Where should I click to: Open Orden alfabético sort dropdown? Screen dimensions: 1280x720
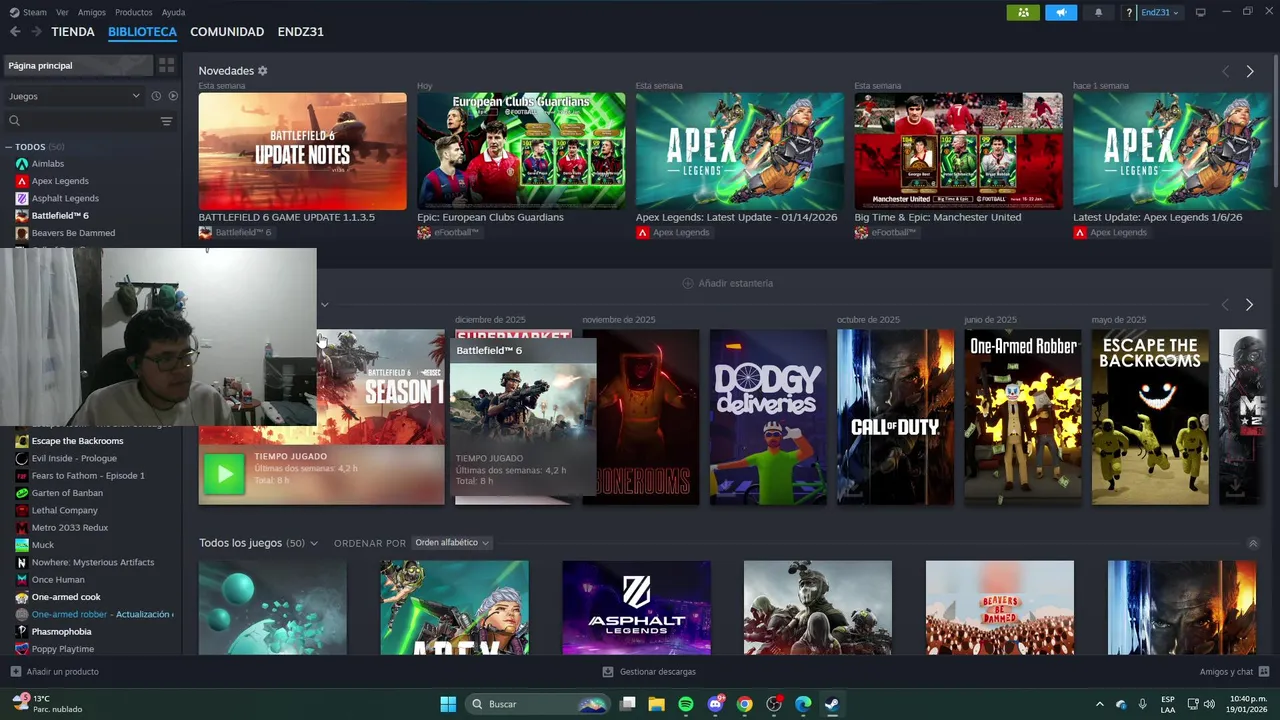[x=452, y=543]
